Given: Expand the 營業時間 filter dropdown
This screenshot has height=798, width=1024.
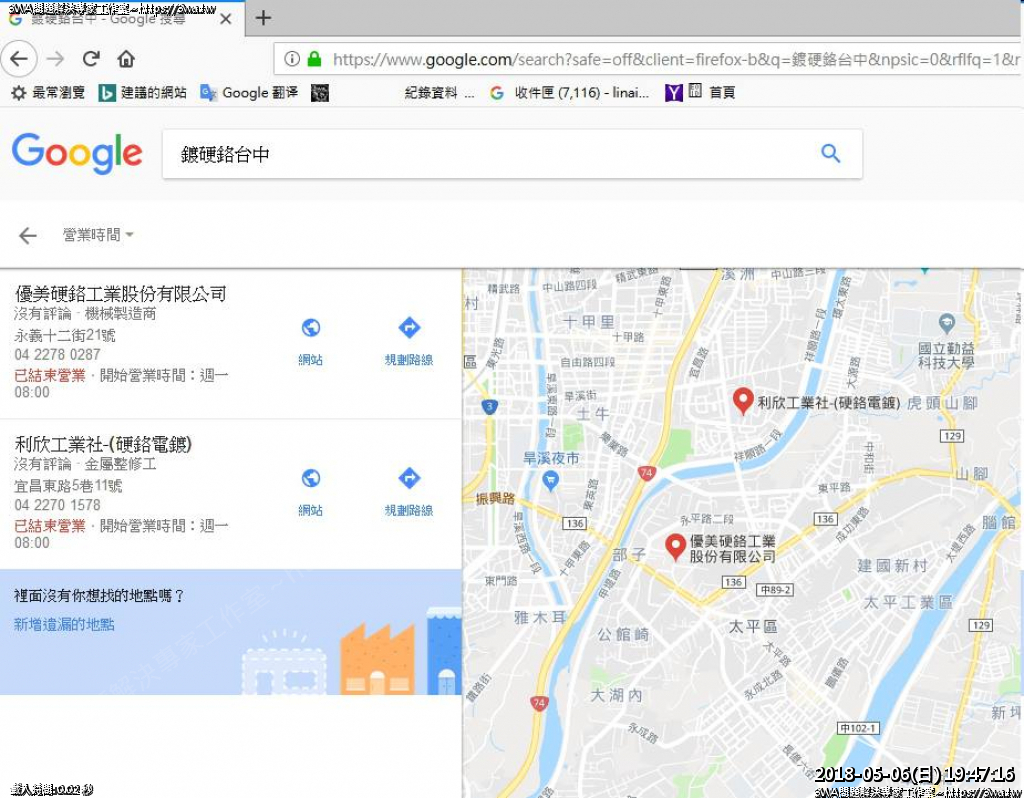Looking at the screenshot, I should (98, 235).
